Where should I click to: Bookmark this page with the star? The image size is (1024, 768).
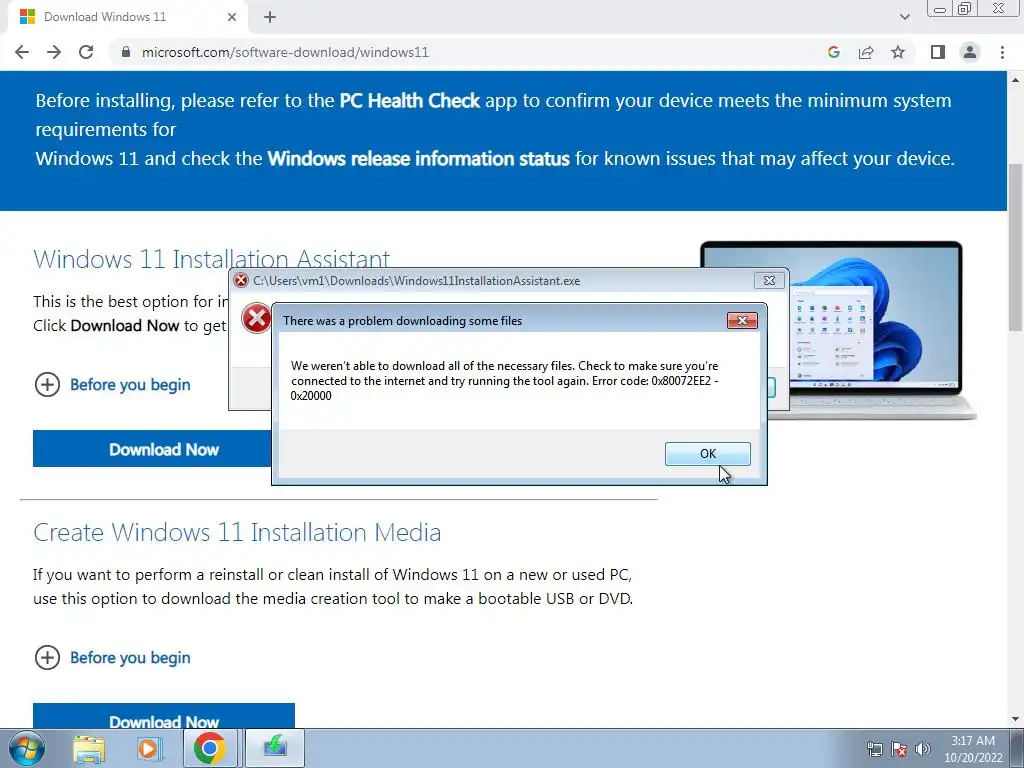click(898, 52)
